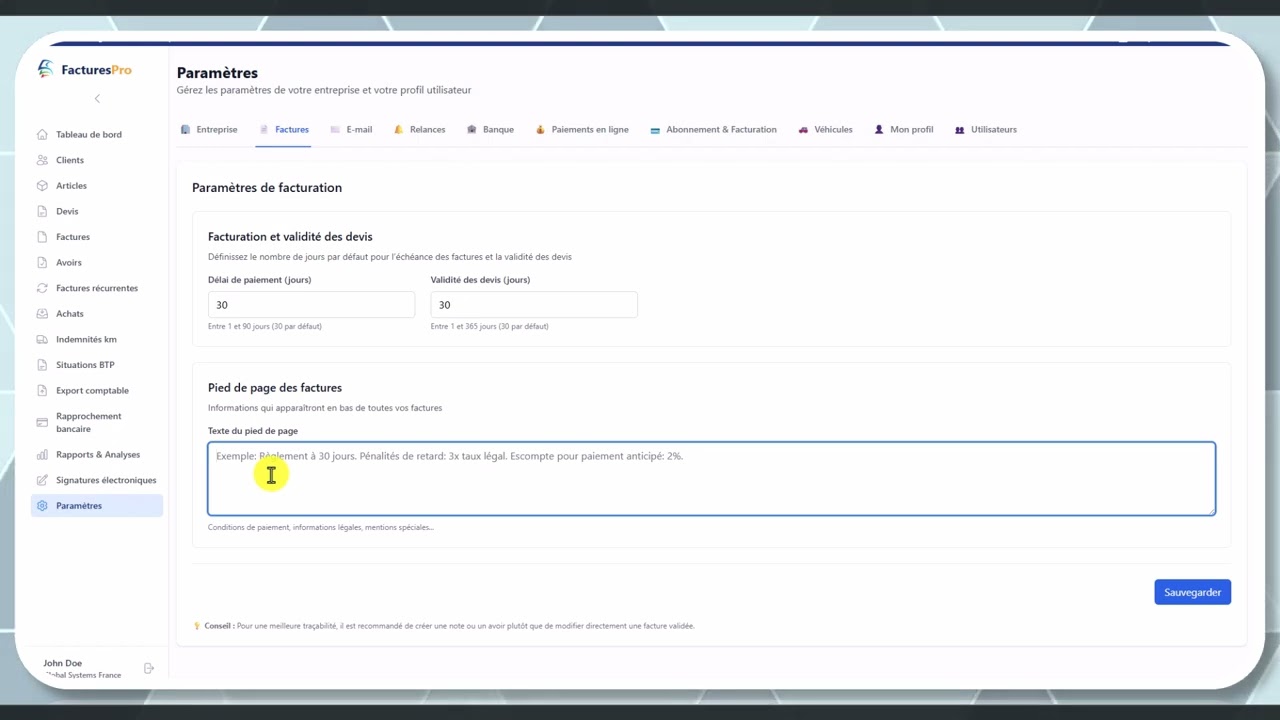This screenshot has height=720, width=1280.
Task: Click the Rapports & Analyses chart icon
Action: point(42,454)
